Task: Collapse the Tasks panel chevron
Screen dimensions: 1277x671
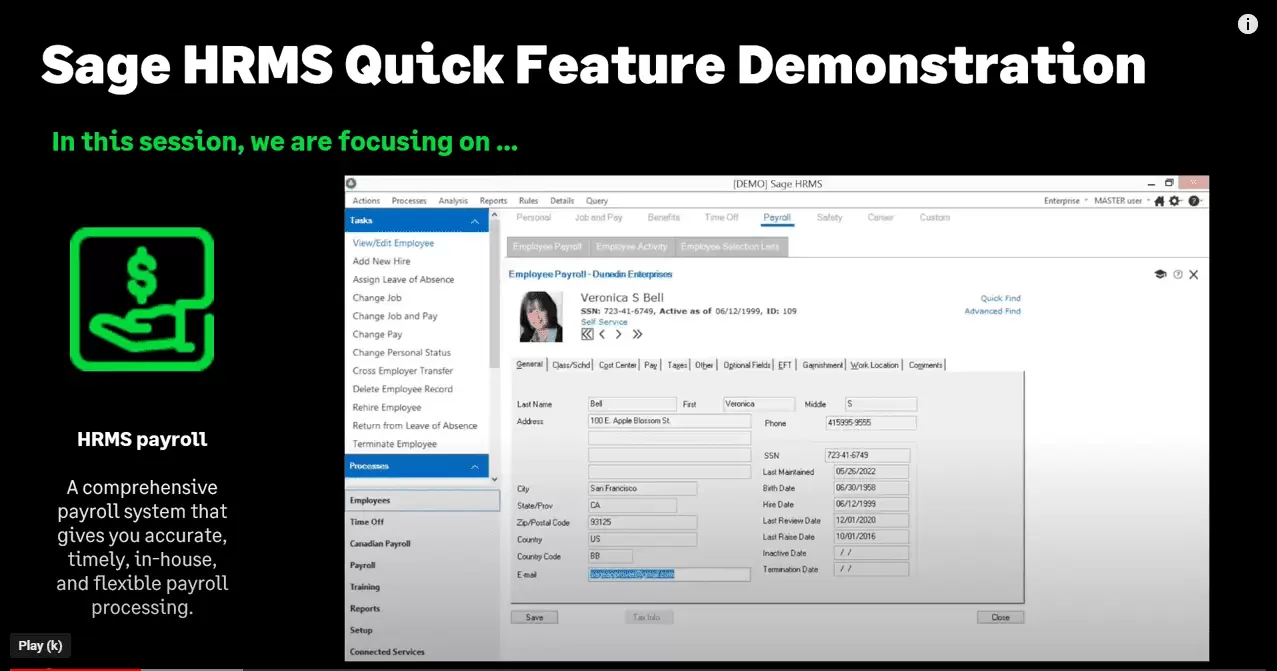Action: [474, 221]
